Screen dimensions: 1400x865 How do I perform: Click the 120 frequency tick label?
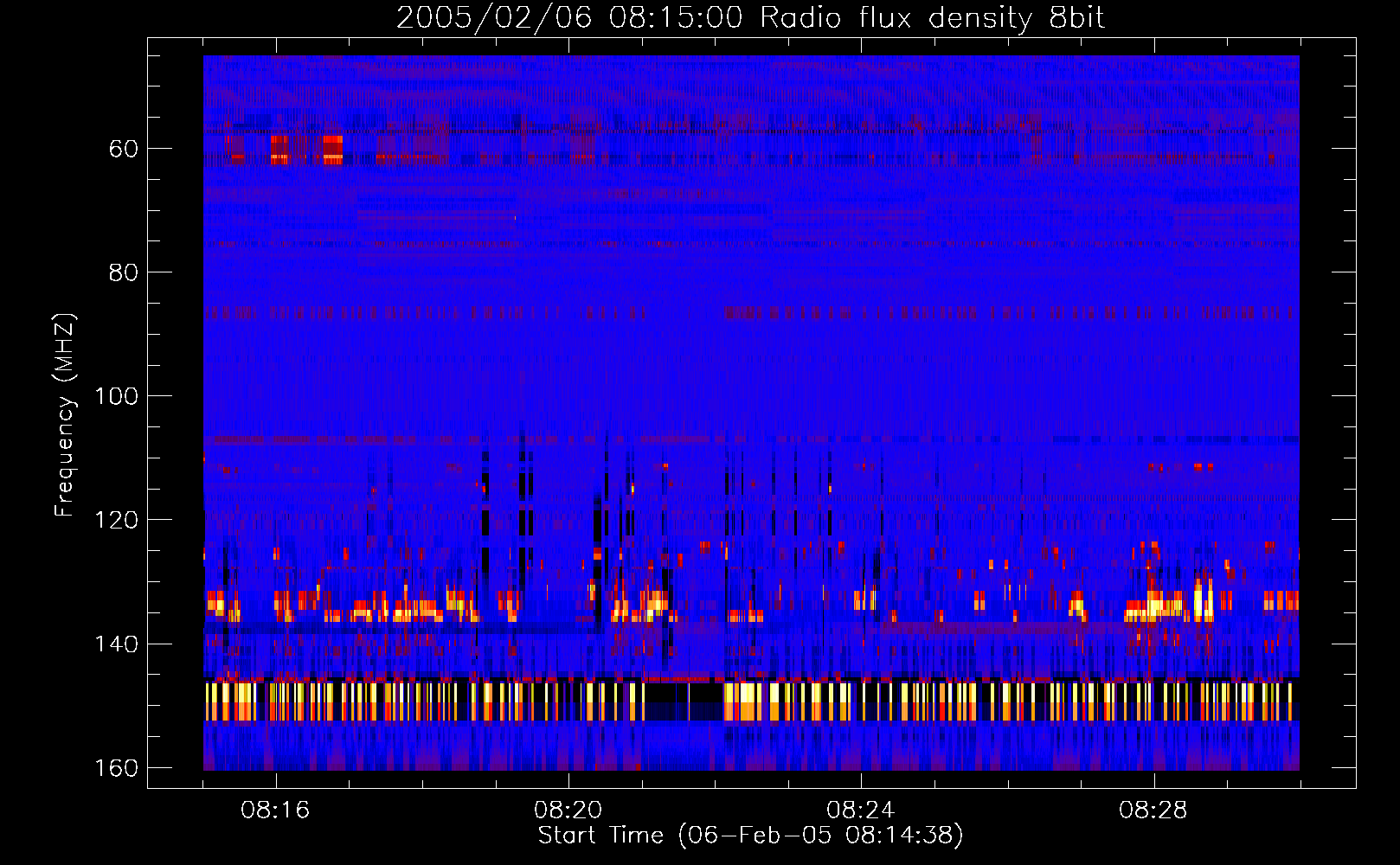coord(116,520)
